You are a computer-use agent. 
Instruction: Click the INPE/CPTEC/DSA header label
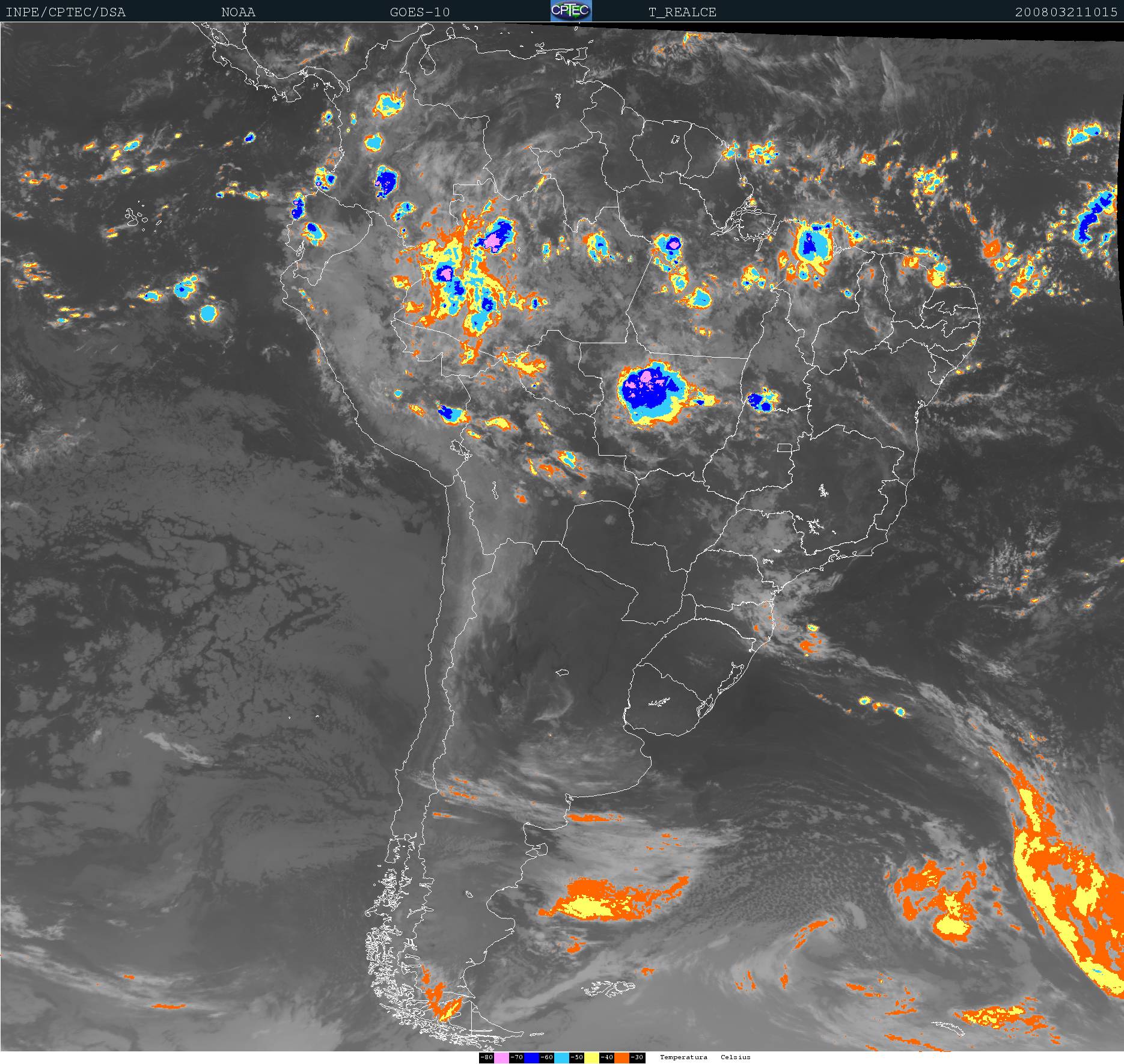tap(66, 12)
